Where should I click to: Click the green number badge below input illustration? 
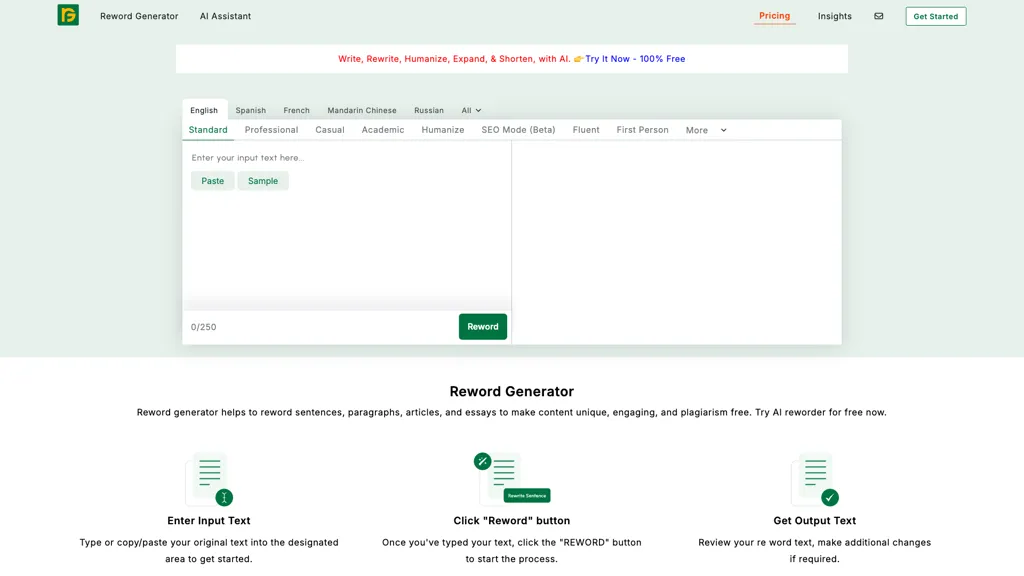(x=224, y=495)
